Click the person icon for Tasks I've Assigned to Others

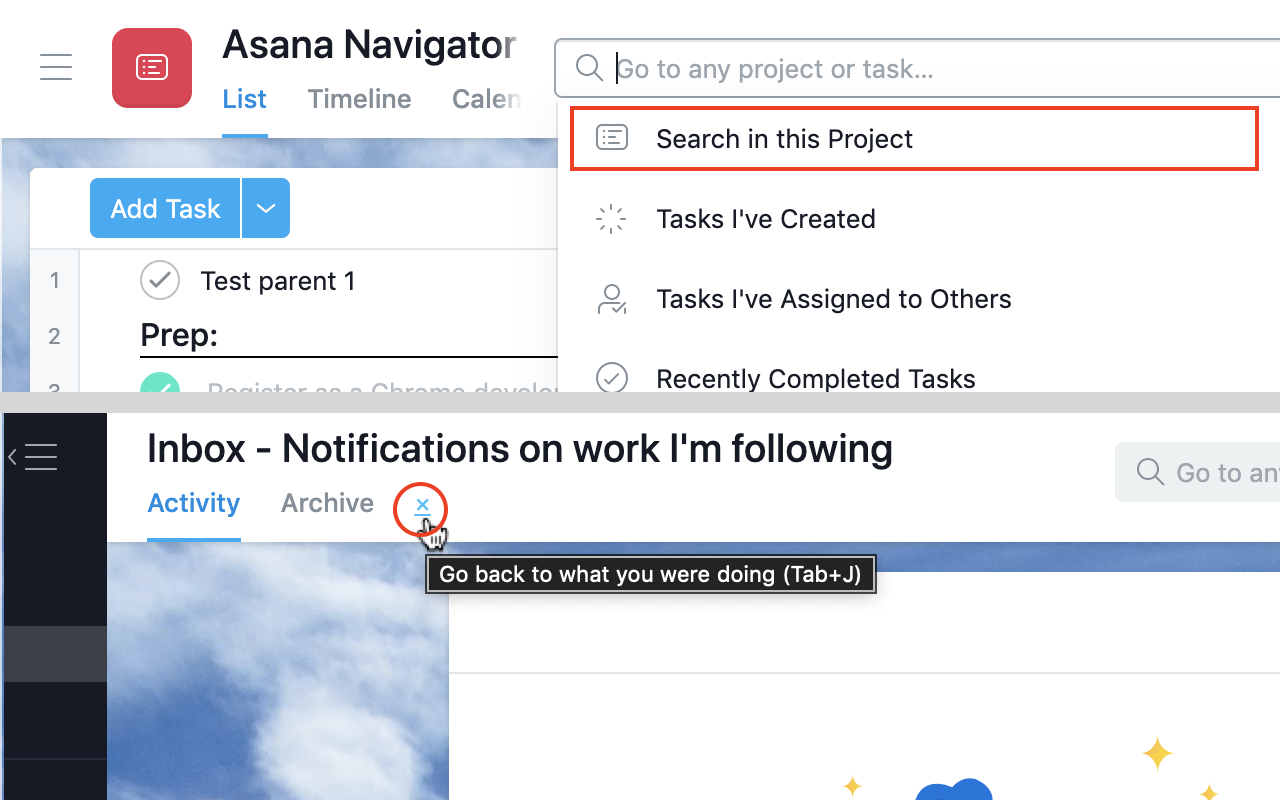point(611,299)
